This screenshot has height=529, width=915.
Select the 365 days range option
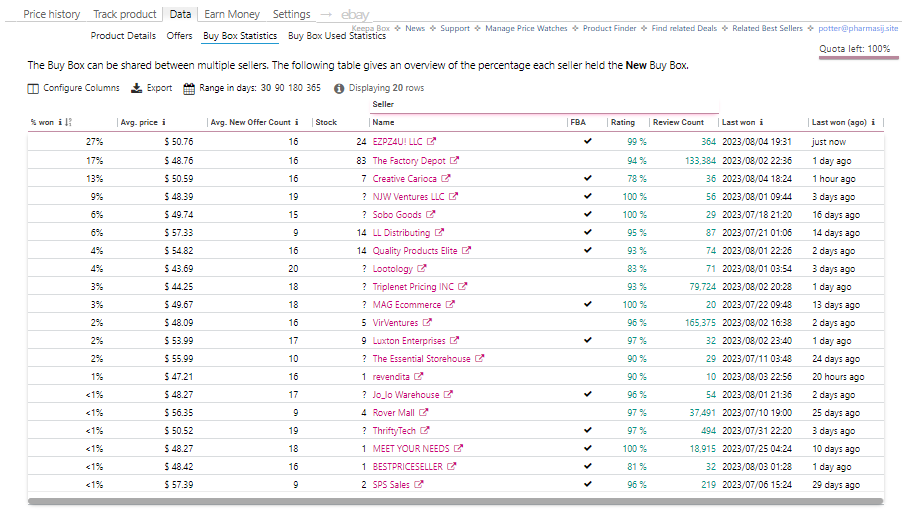(x=313, y=88)
